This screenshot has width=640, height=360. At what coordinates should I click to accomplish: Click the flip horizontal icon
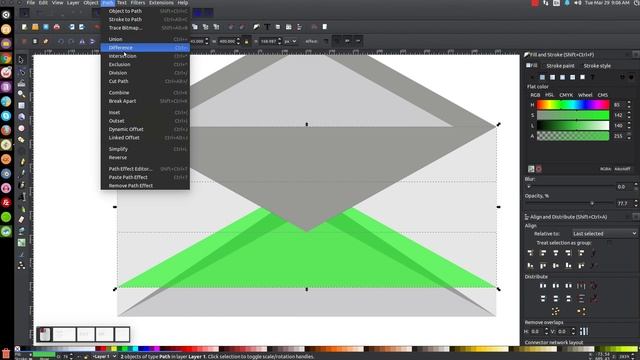(82, 41)
